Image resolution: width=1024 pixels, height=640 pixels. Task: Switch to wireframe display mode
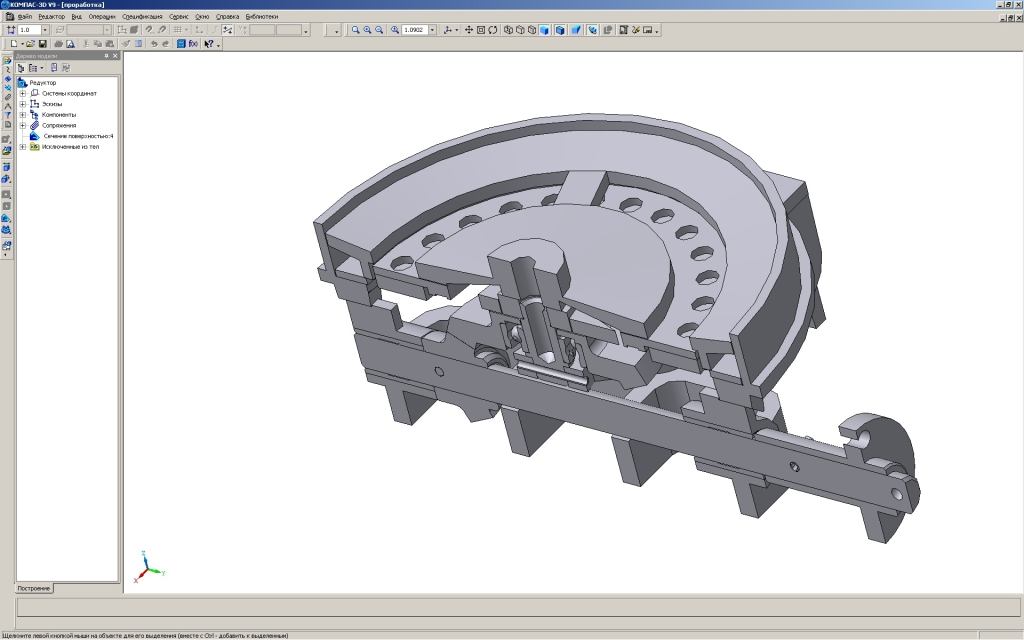click(x=508, y=30)
